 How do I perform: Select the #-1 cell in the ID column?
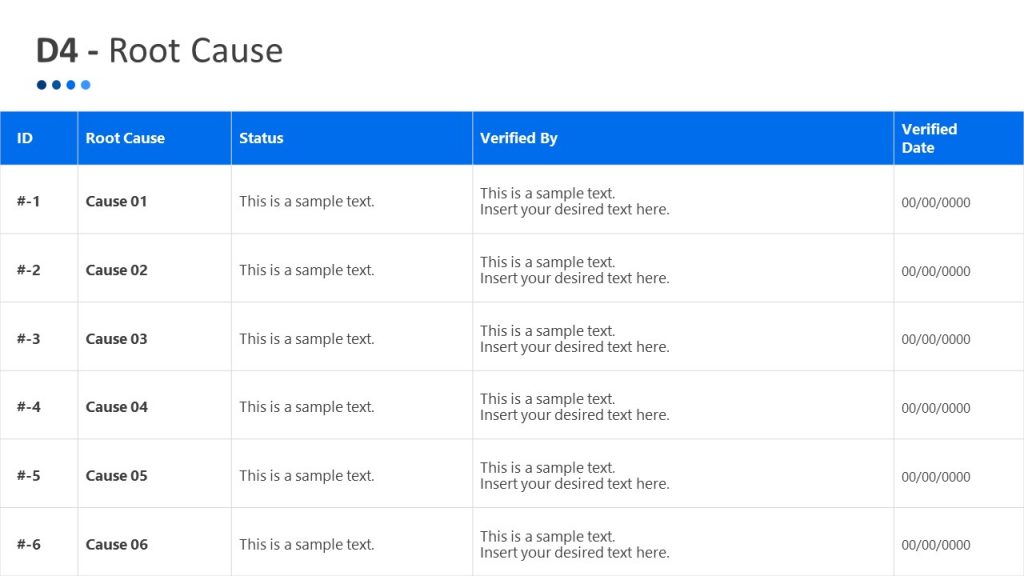(26, 201)
